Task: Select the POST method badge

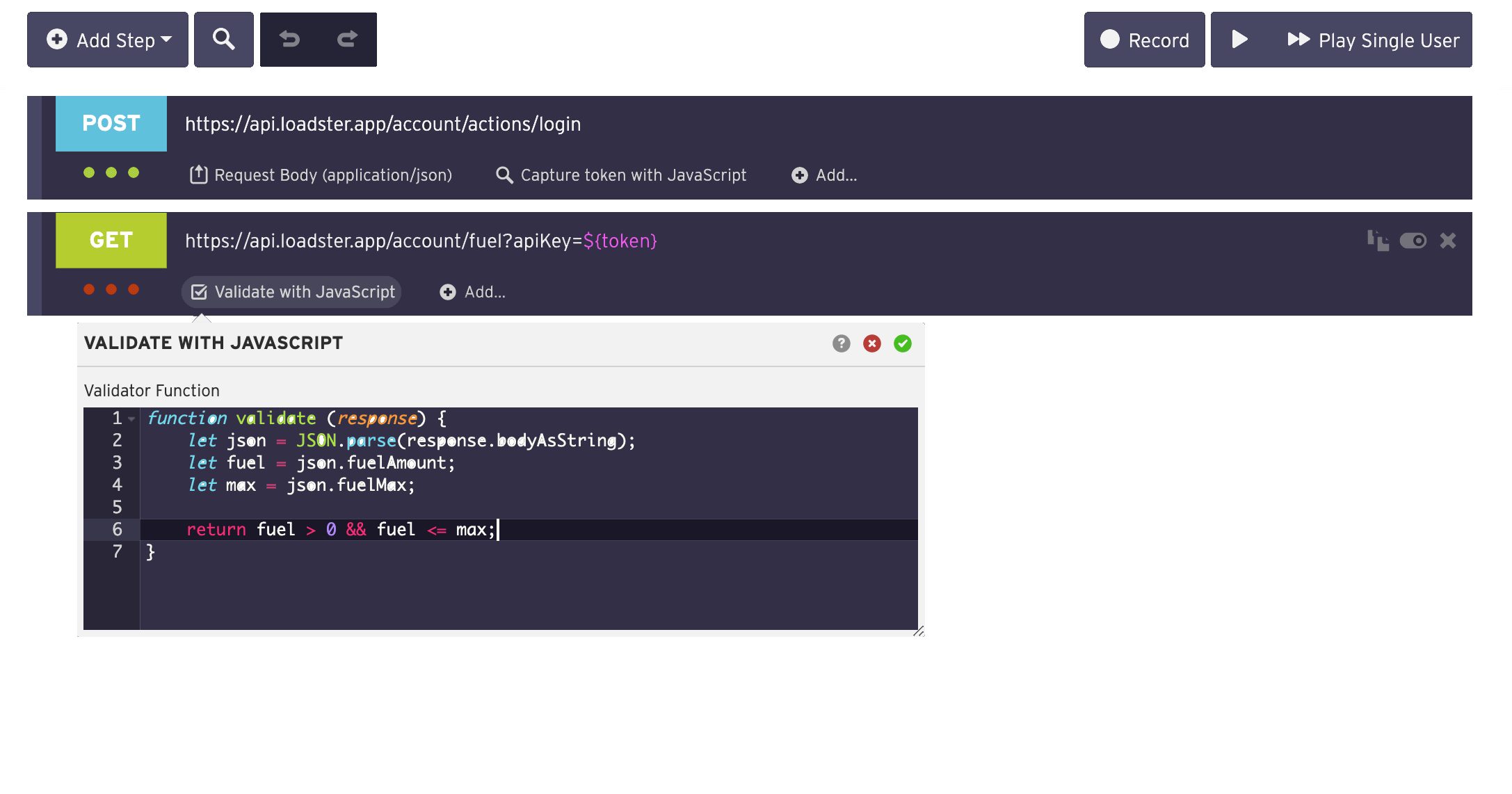Action: tap(111, 123)
